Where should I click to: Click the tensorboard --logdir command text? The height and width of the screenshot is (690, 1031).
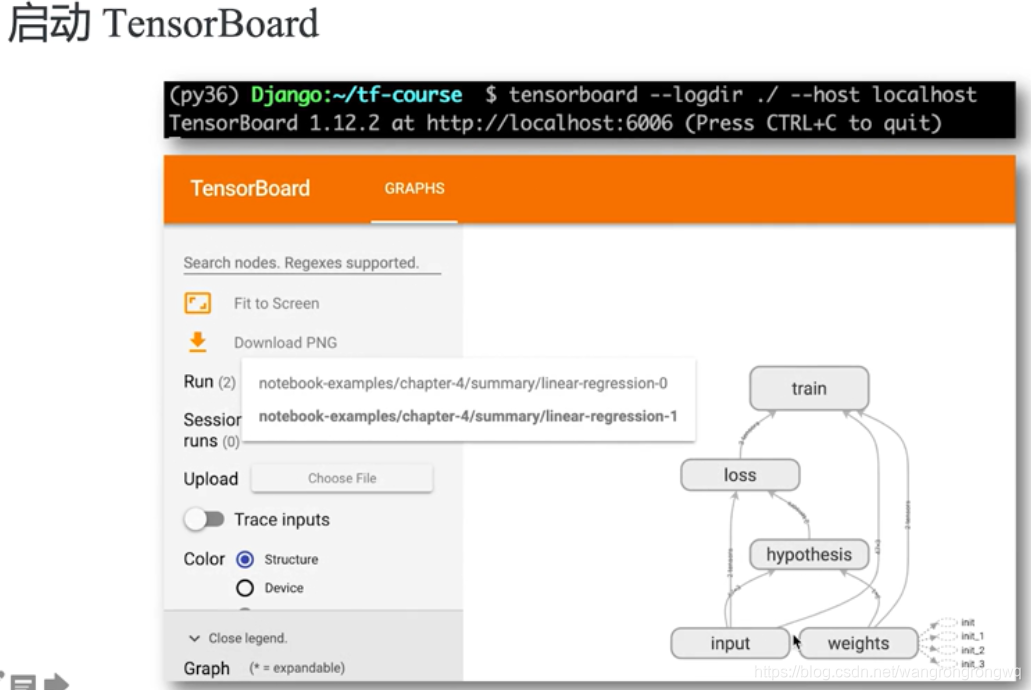point(625,95)
